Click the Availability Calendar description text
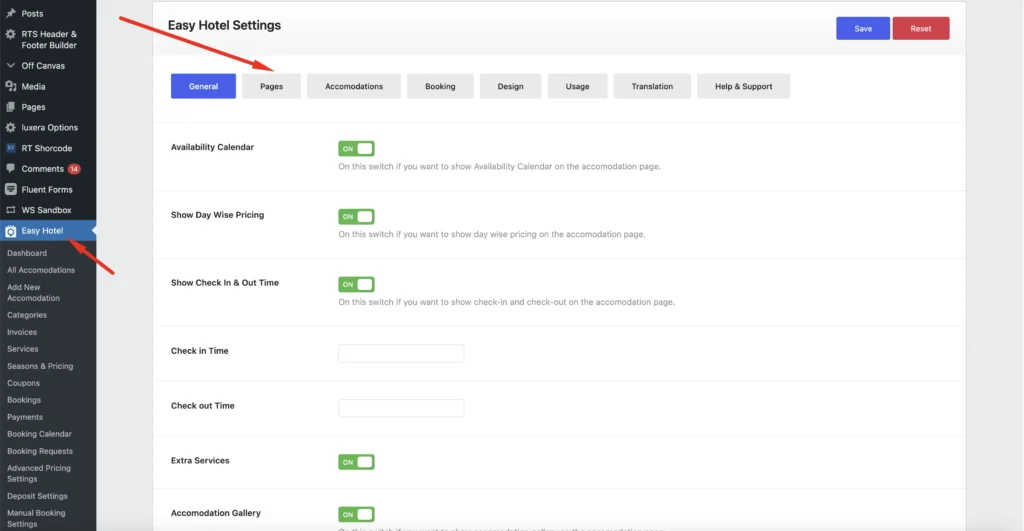 point(499,167)
